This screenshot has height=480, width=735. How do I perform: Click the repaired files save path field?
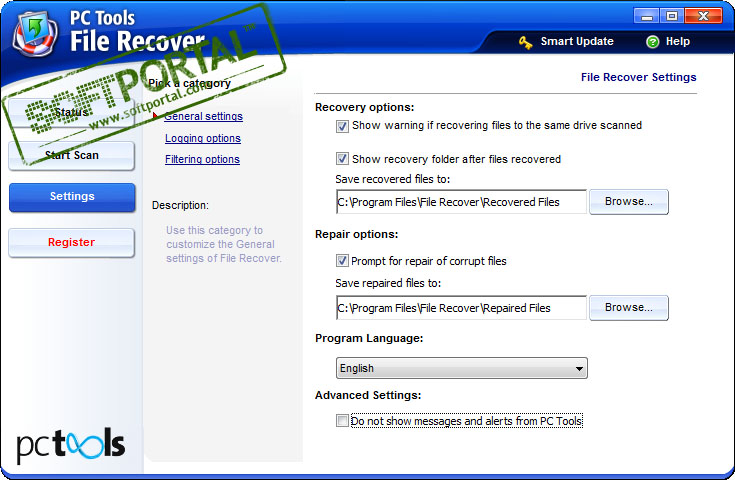461,308
